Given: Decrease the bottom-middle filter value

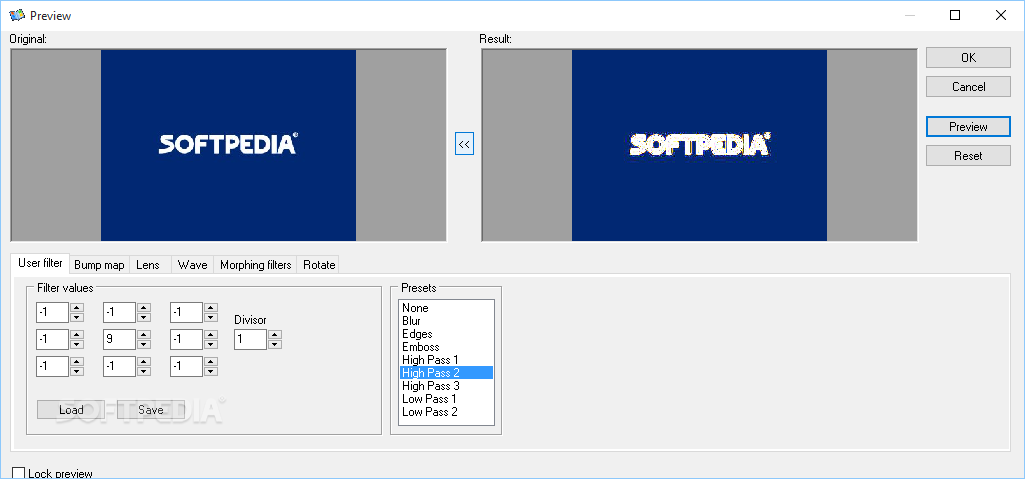Looking at the screenshot, I should click(144, 371).
